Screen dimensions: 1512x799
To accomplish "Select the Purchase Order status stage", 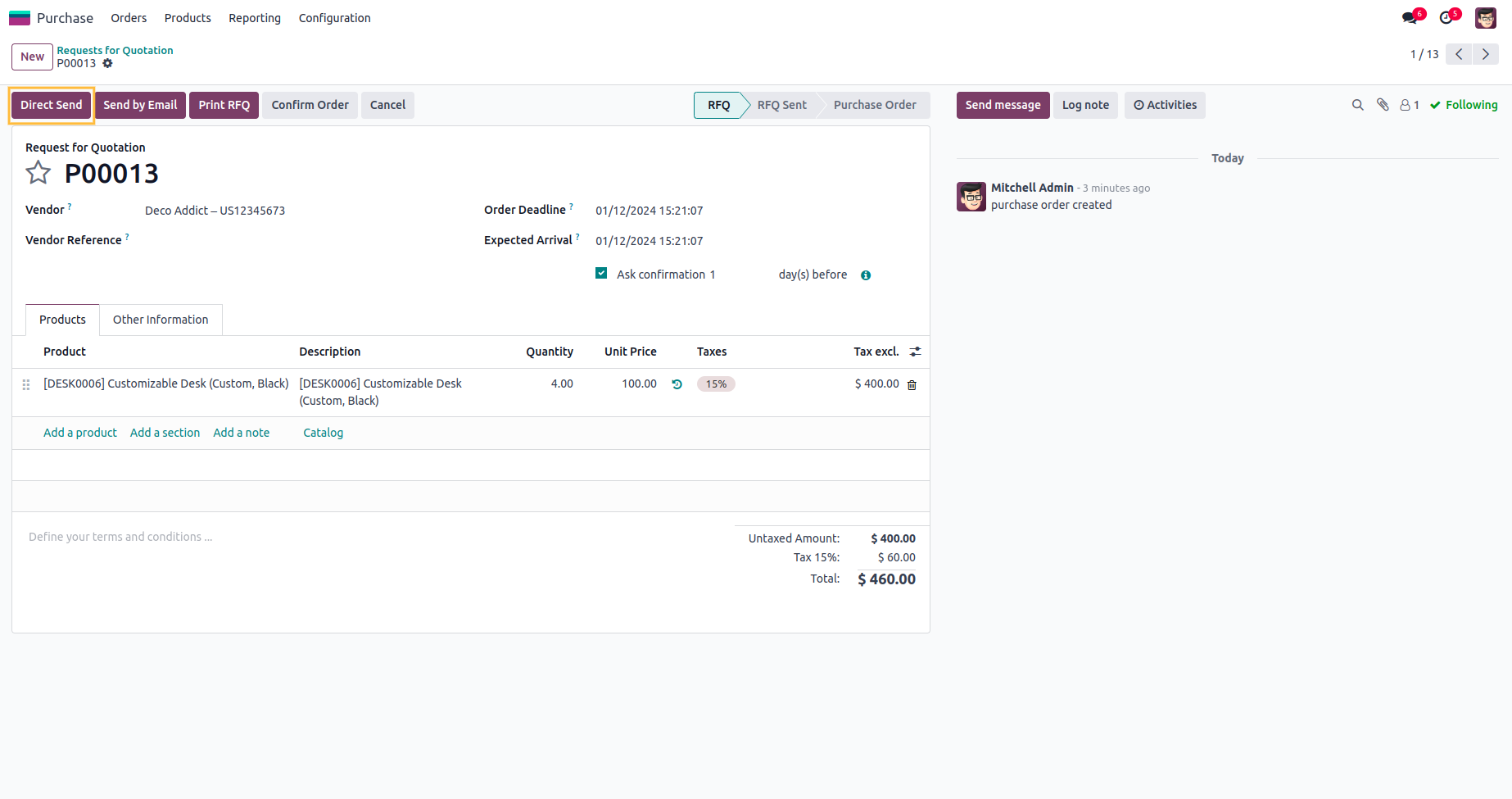I will coord(875,105).
